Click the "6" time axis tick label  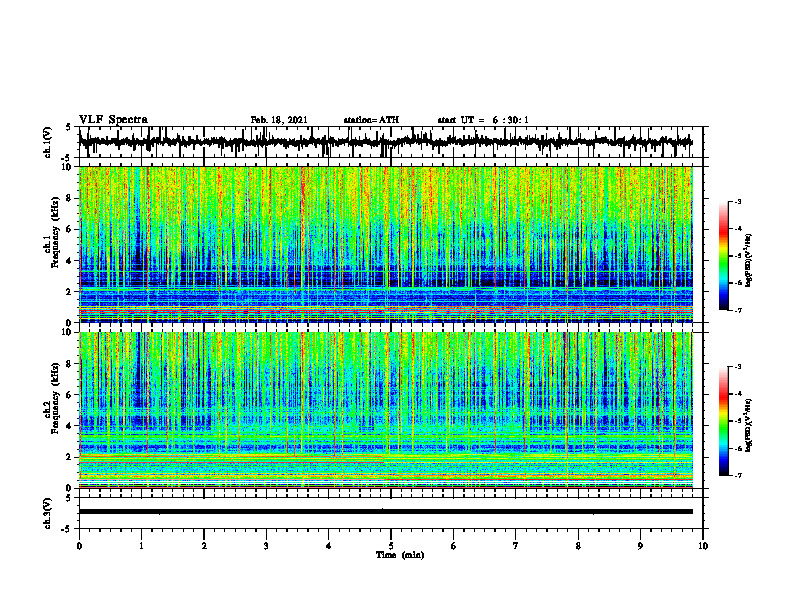coord(454,546)
